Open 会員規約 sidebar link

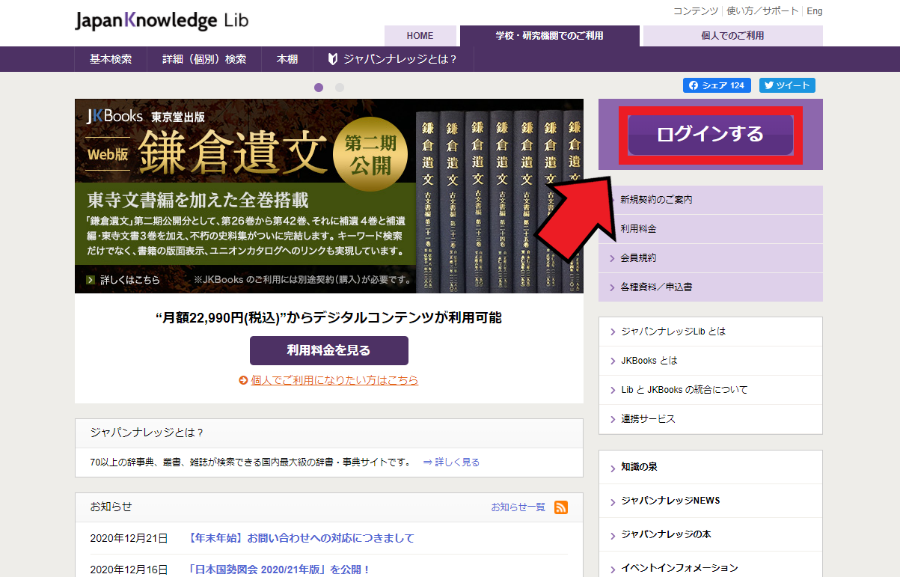711,258
